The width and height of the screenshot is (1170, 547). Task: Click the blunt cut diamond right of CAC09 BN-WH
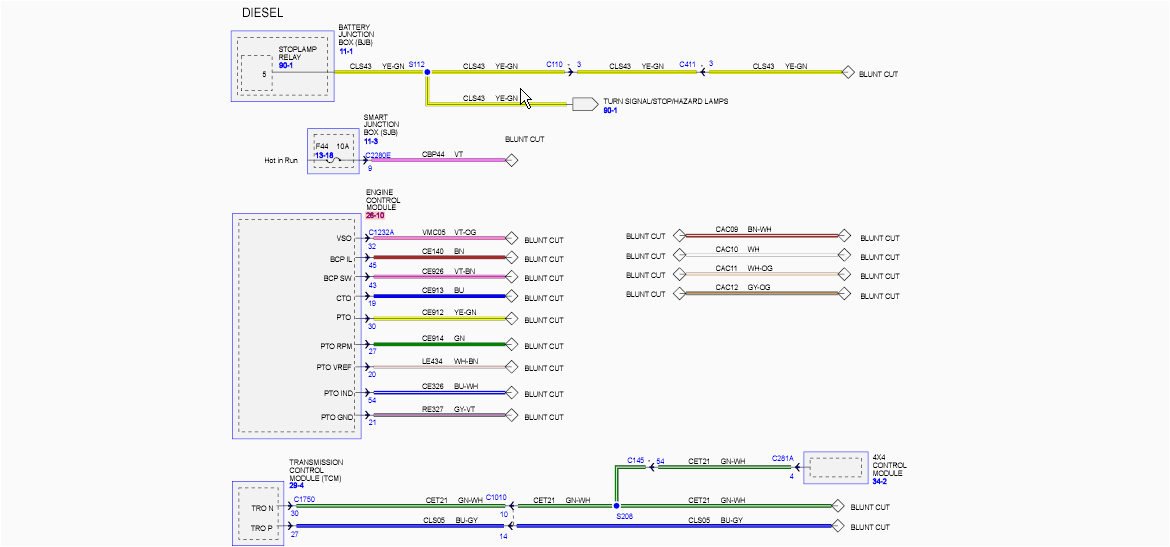(845, 237)
